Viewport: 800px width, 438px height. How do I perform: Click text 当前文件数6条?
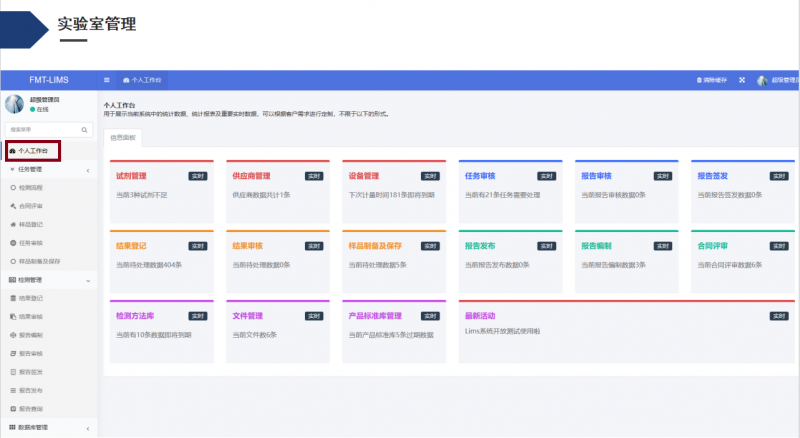[x=255, y=335]
